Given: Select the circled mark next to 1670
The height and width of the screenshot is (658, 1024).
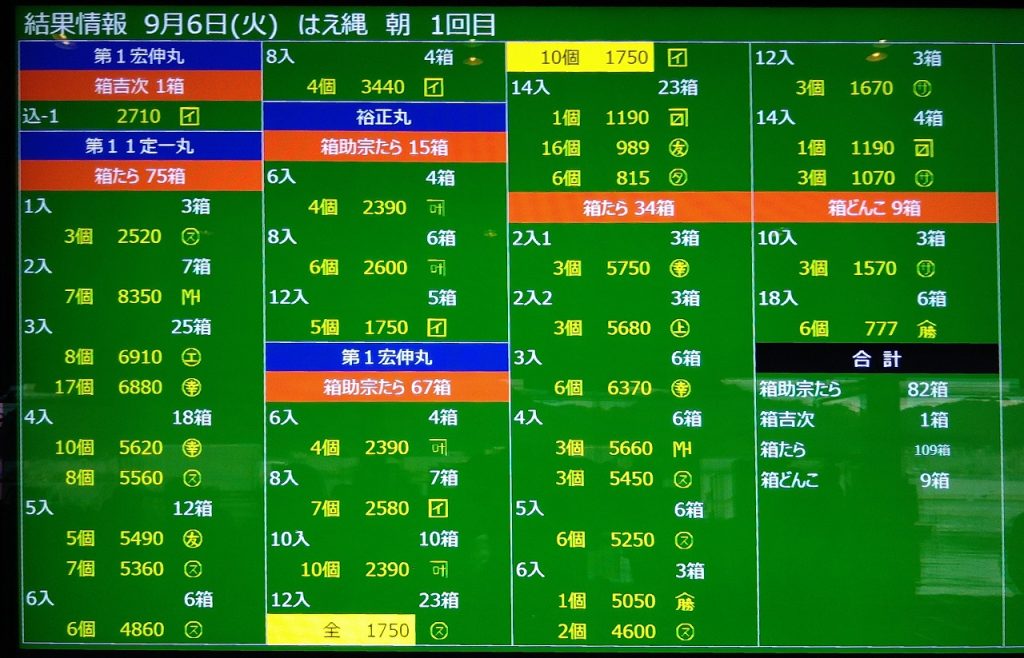Looking at the screenshot, I should 923,88.
